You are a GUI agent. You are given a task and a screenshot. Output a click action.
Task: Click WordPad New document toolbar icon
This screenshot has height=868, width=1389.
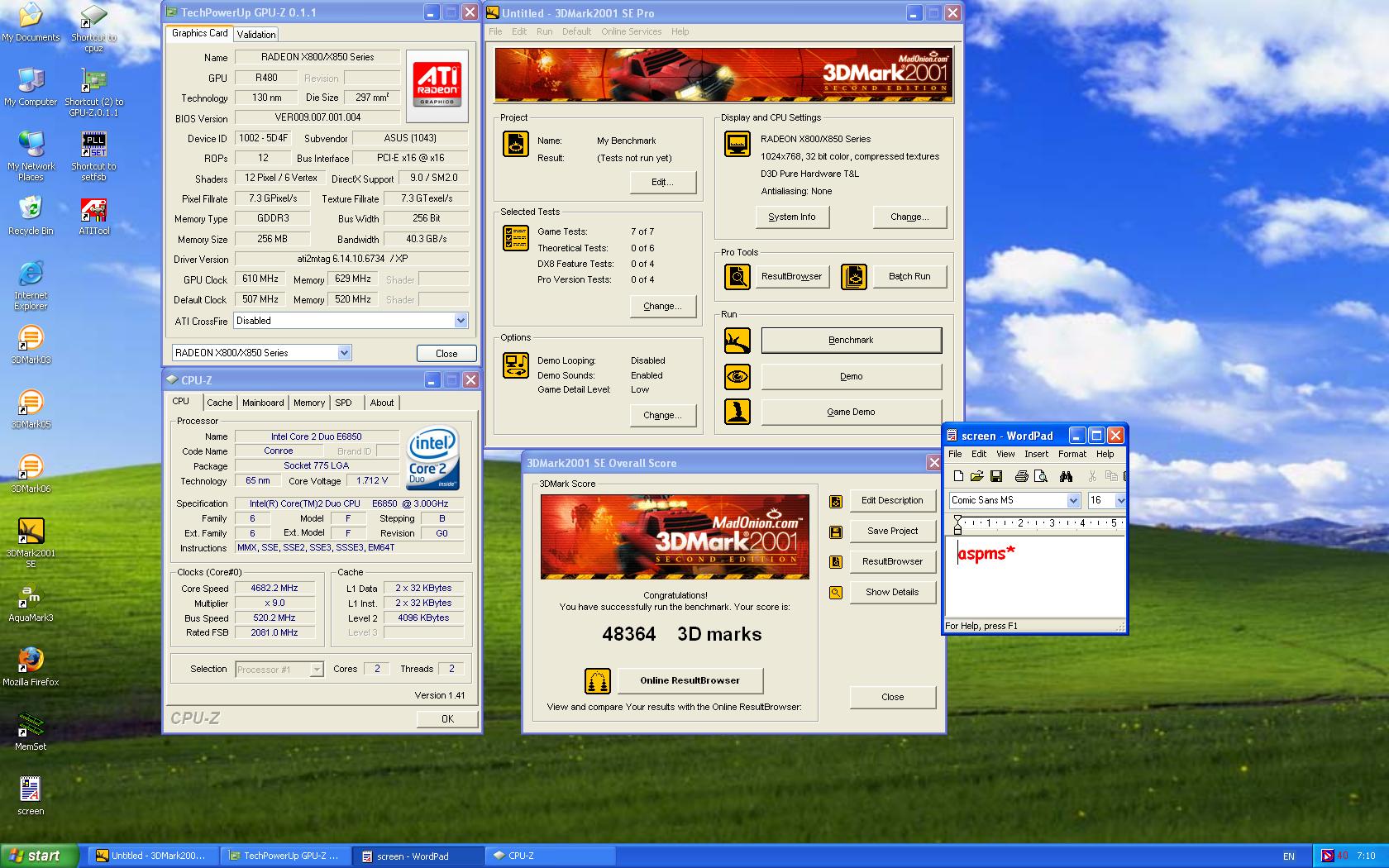coord(958,476)
